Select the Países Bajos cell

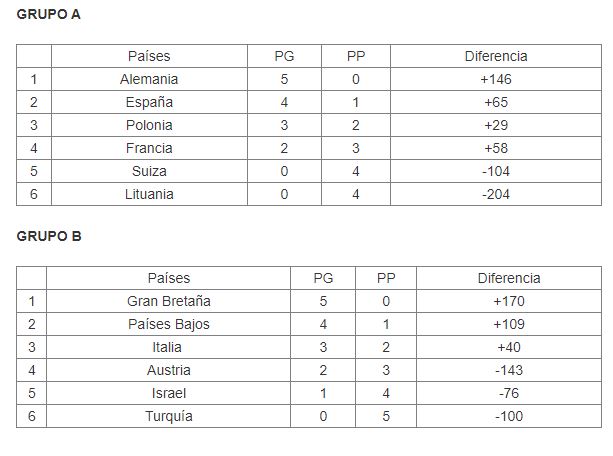(168, 324)
